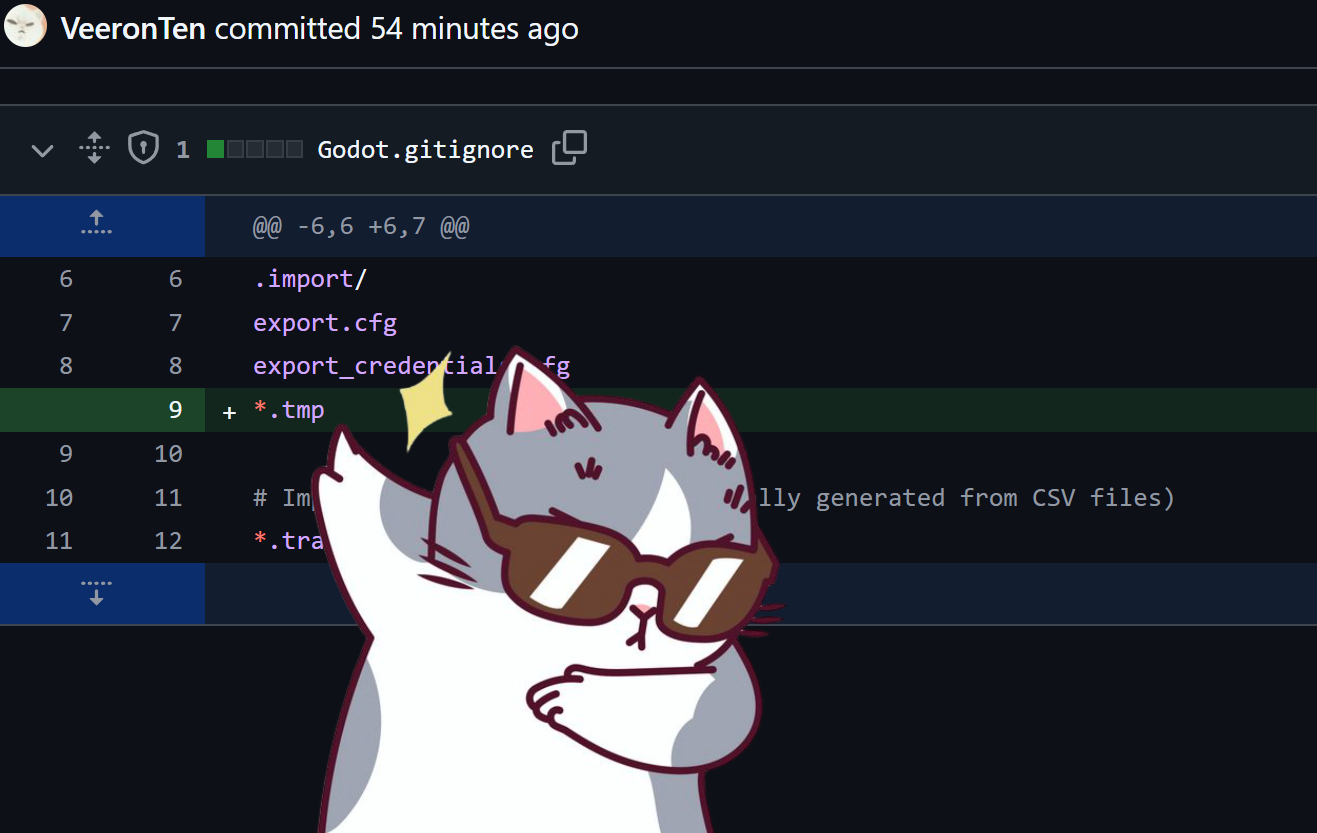Expand hidden lines below the diff
The width and height of the screenshot is (1317, 833).
click(96, 593)
